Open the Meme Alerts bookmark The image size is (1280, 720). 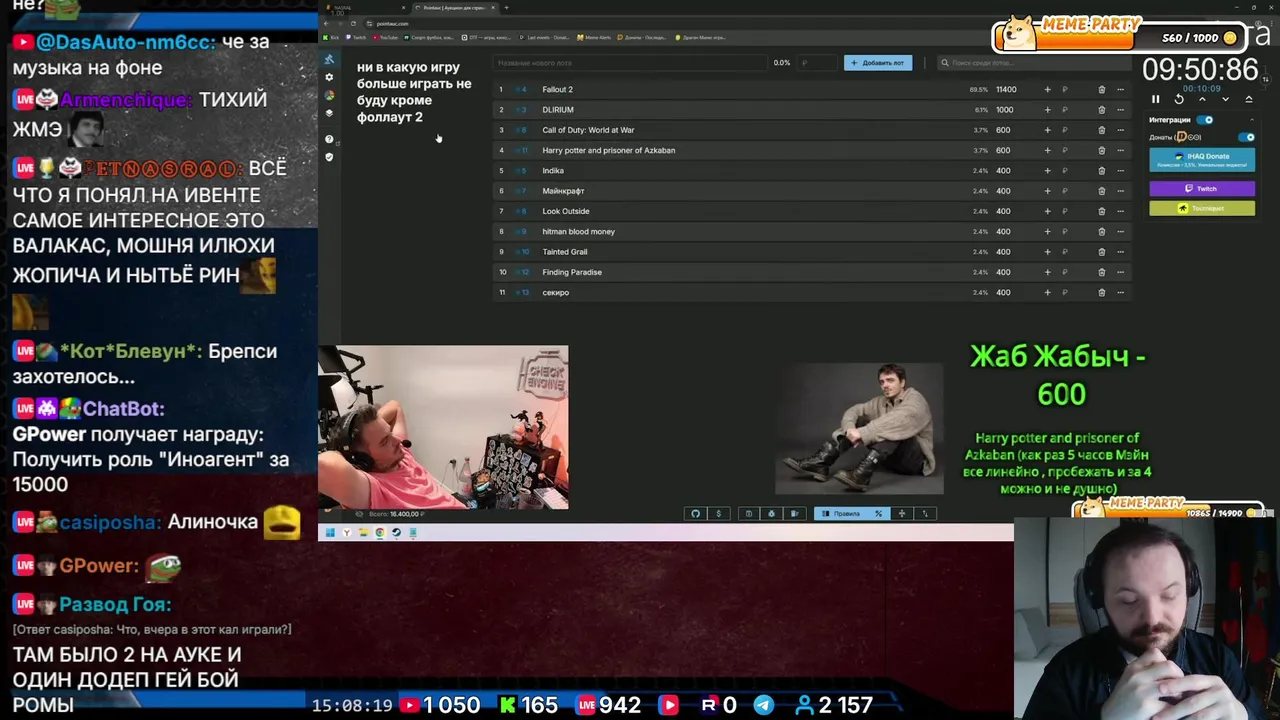[x=594, y=38]
